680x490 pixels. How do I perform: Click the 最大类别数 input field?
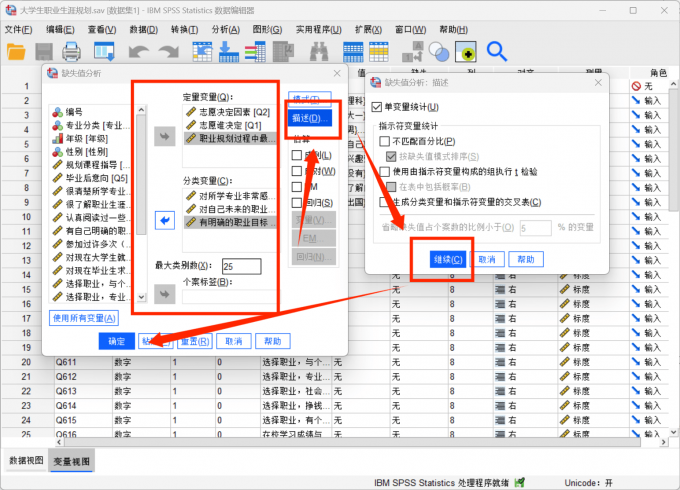pos(241,266)
